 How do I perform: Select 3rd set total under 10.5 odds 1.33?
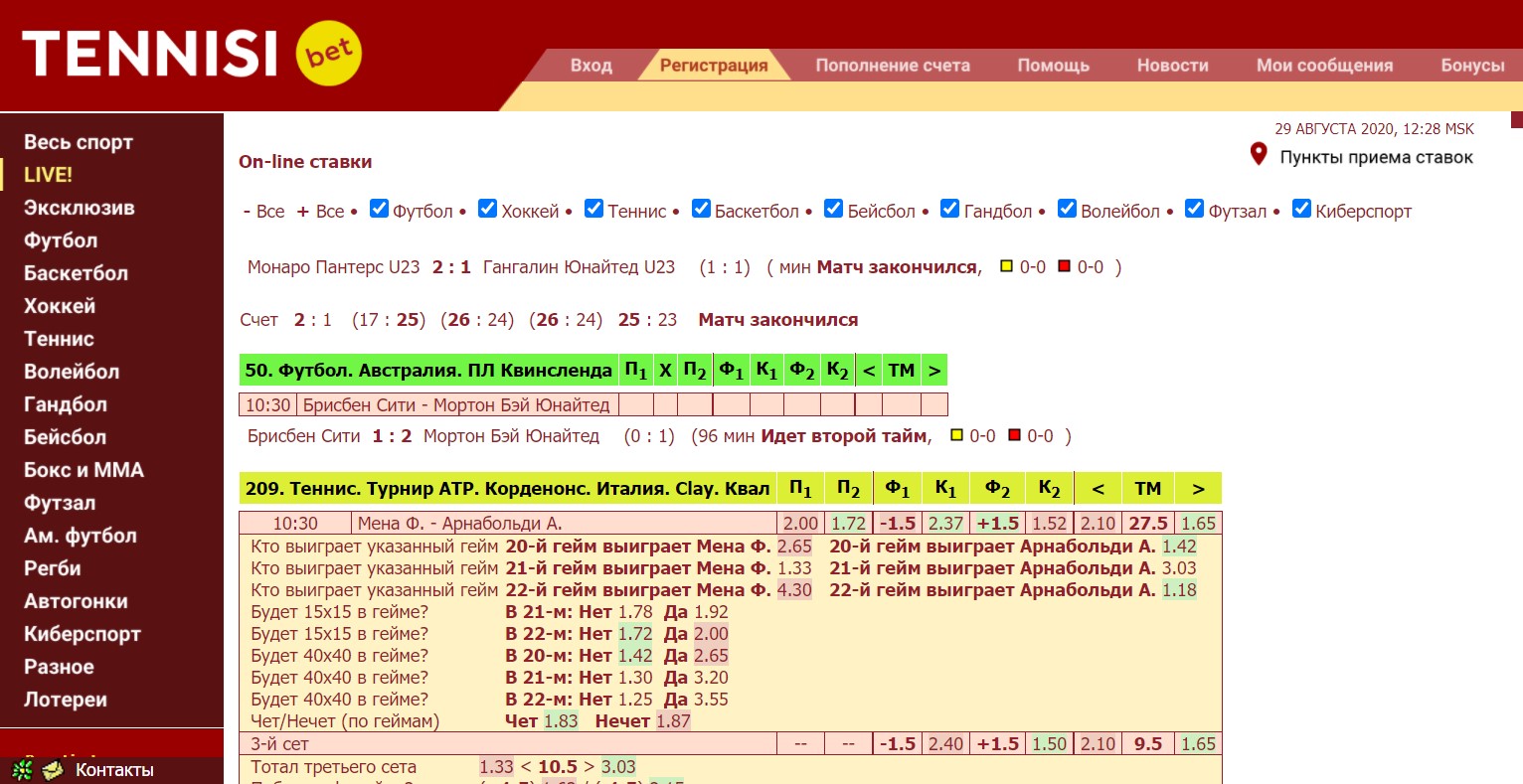click(496, 767)
